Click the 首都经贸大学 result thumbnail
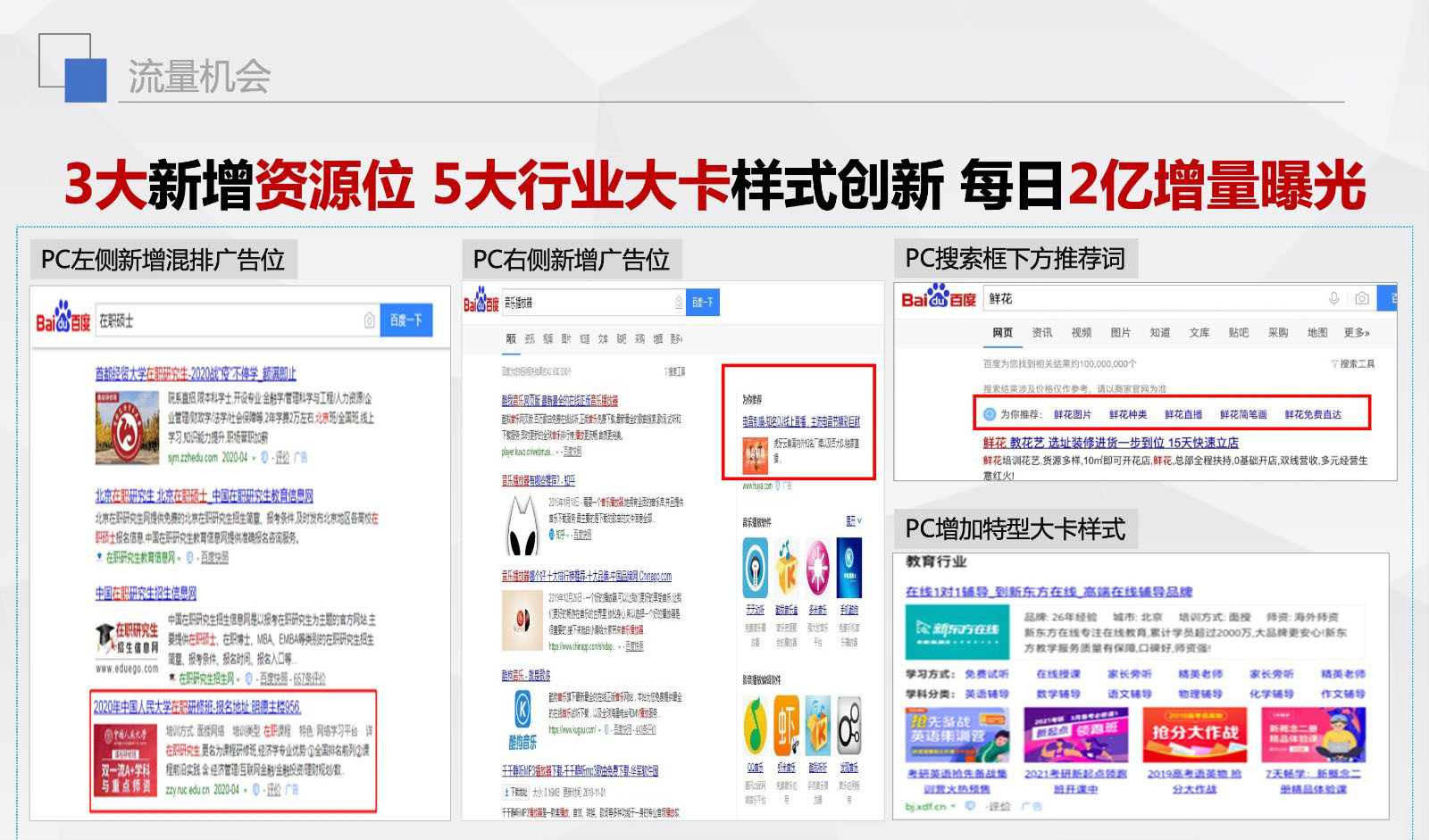1429x840 pixels. pos(127,427)
